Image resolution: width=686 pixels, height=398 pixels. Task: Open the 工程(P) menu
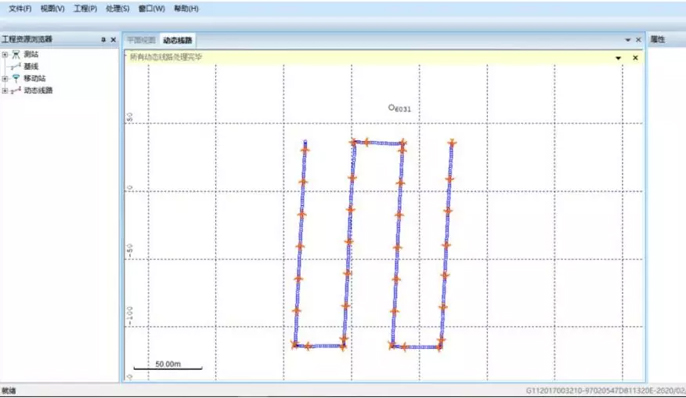coord(85,8)
